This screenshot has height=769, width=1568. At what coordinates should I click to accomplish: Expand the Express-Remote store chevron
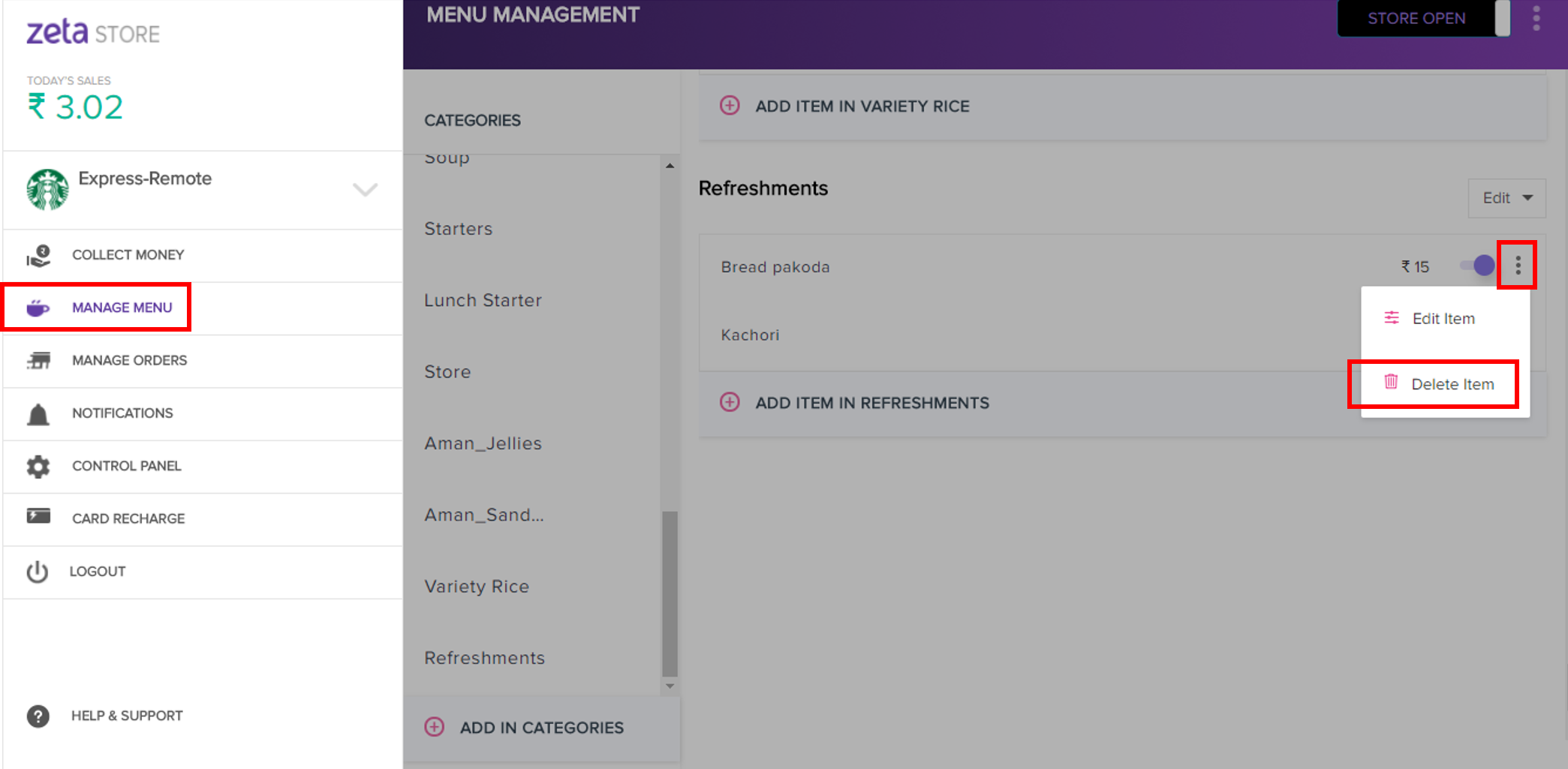[366, 189]
